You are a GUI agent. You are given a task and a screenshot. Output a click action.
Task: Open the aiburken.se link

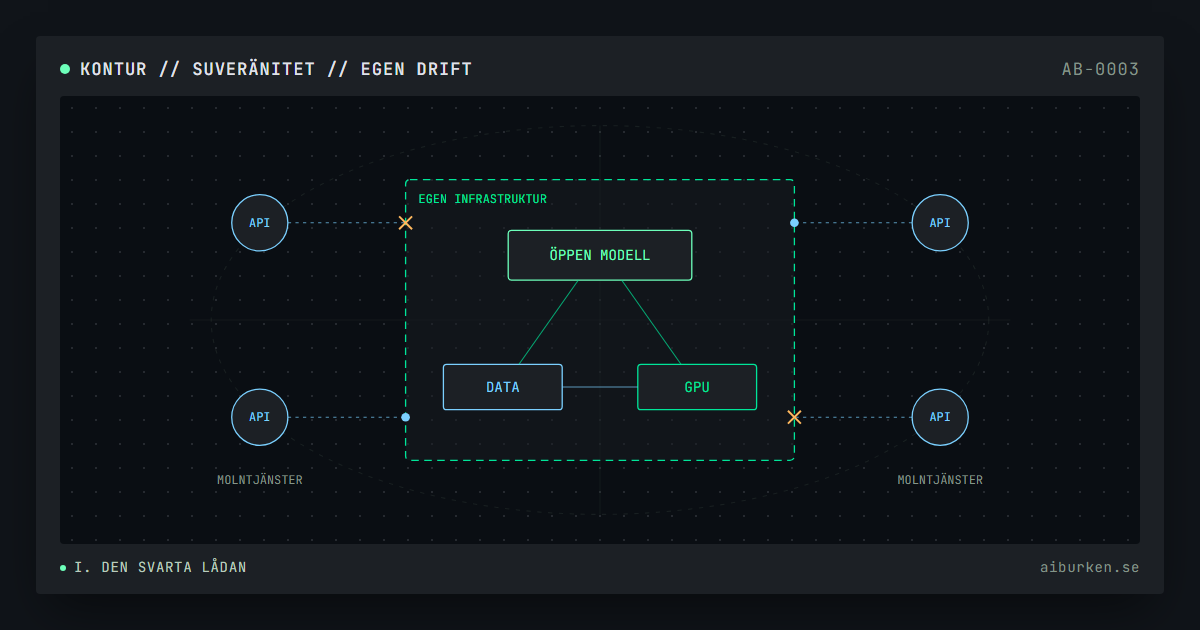(1089, 568)
